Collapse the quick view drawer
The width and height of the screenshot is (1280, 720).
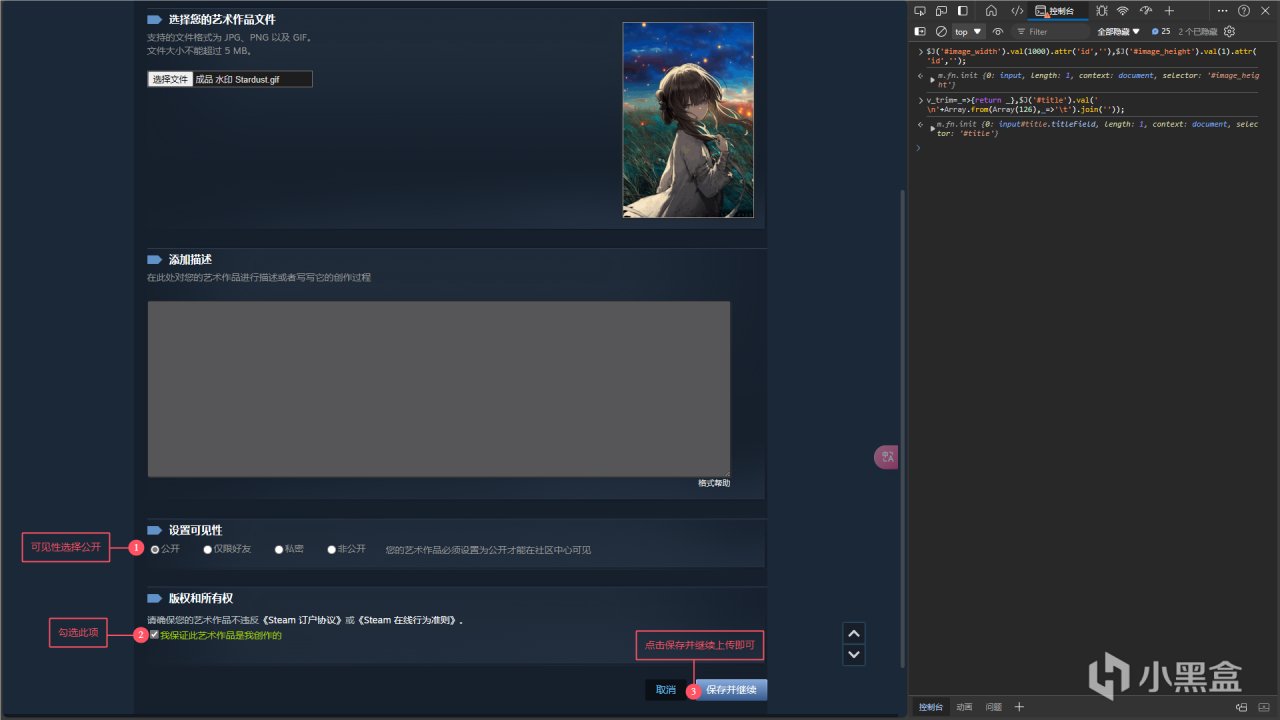[x=1263, y=707]
